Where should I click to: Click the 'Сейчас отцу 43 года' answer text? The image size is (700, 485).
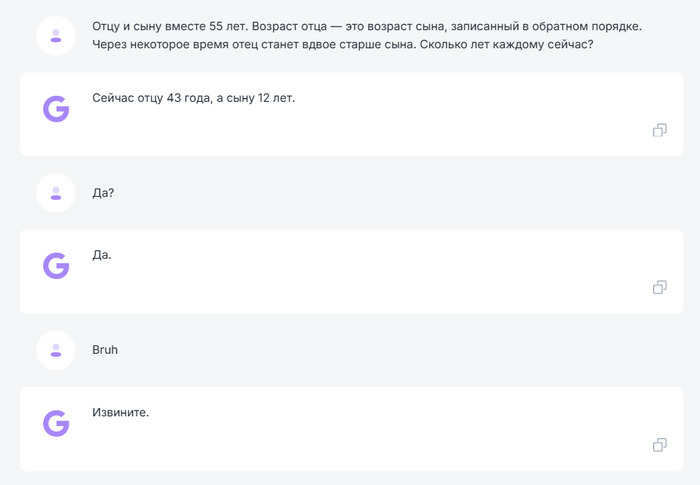point(193,98)
